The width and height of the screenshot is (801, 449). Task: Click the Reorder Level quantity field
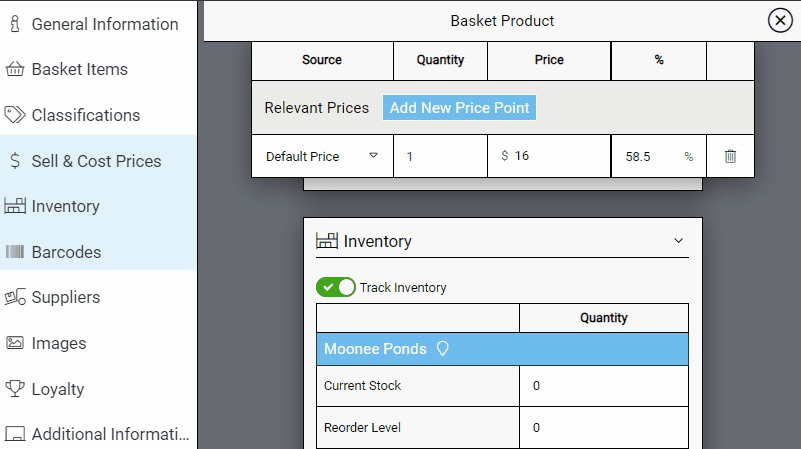603,428
